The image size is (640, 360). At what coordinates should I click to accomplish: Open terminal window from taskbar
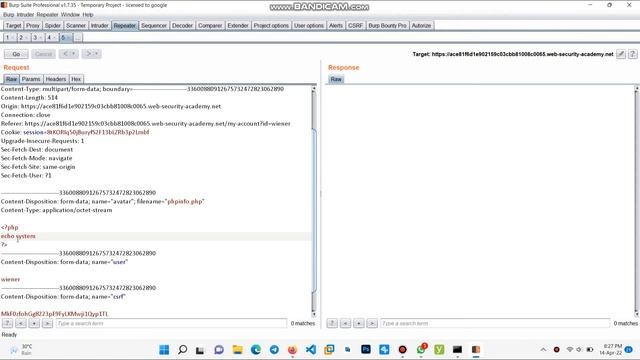click(457, 349)
